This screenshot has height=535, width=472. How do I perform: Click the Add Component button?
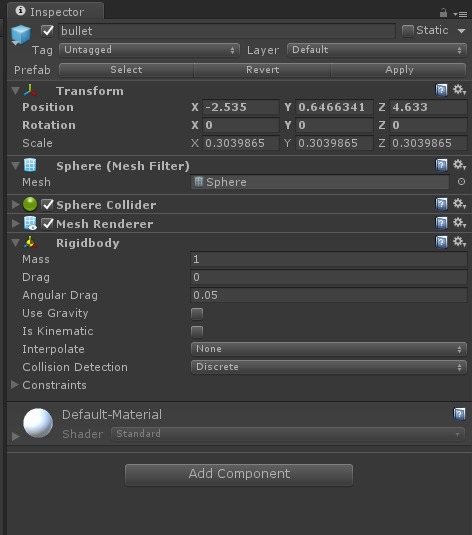pos(239,474)
